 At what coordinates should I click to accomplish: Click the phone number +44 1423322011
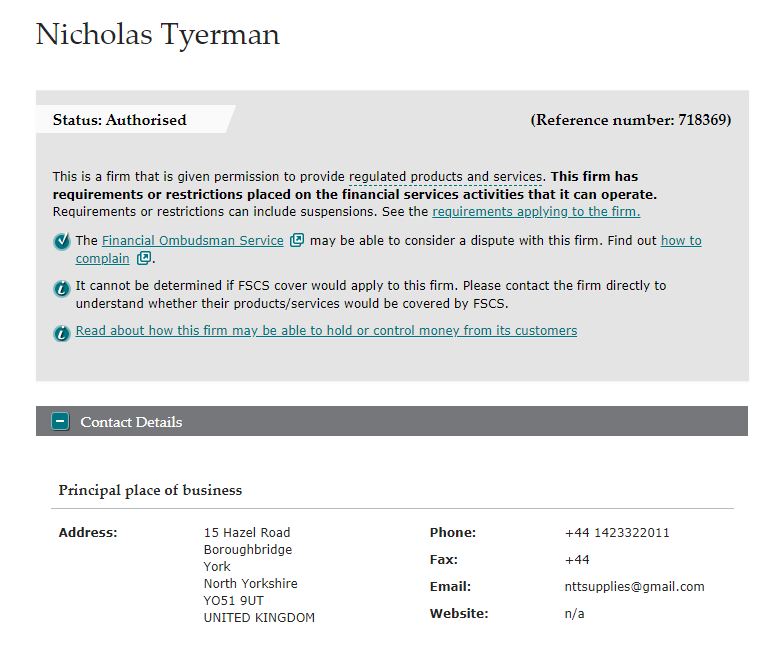point(617,533)
